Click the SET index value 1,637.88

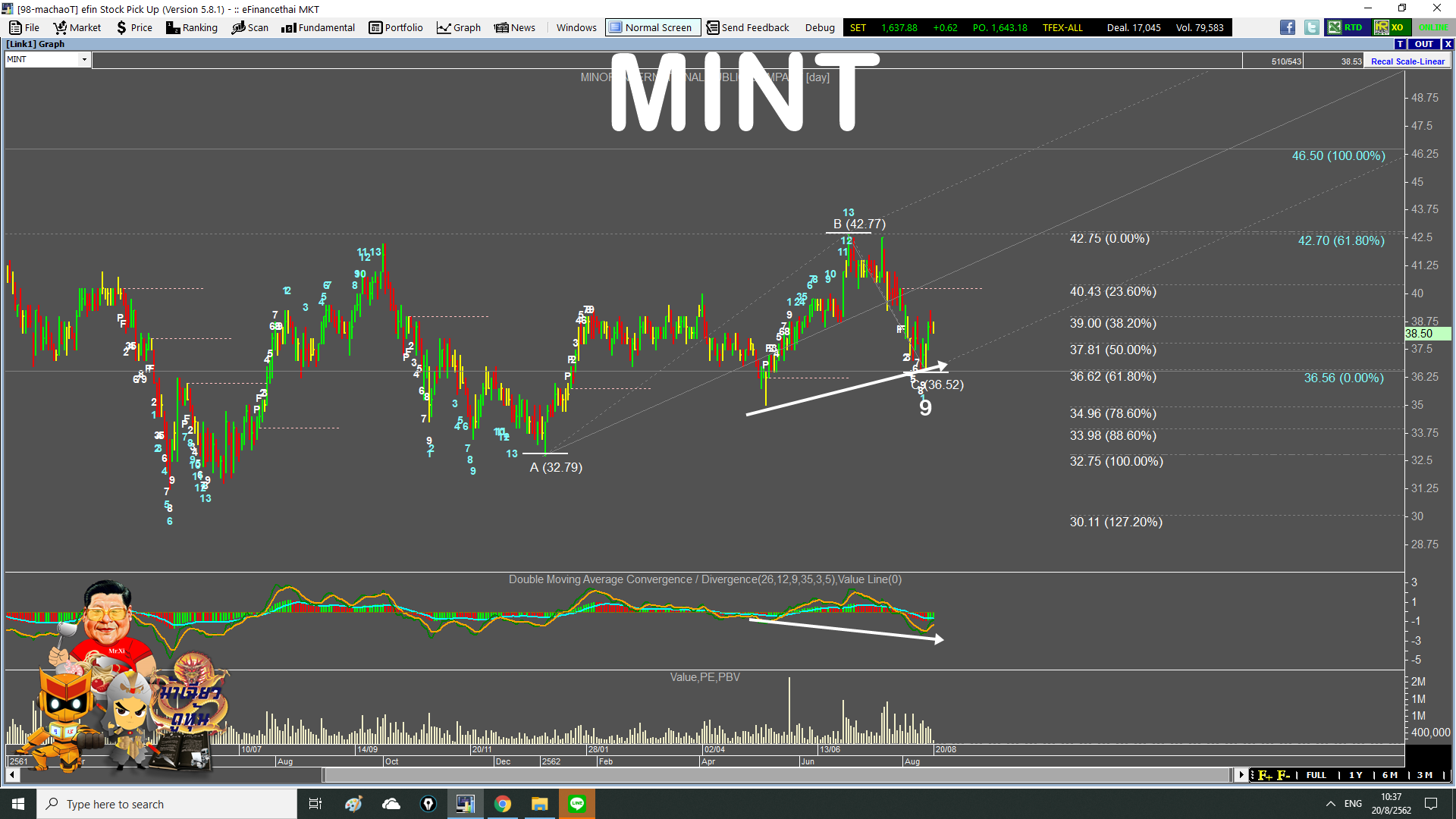coord(899,27)
